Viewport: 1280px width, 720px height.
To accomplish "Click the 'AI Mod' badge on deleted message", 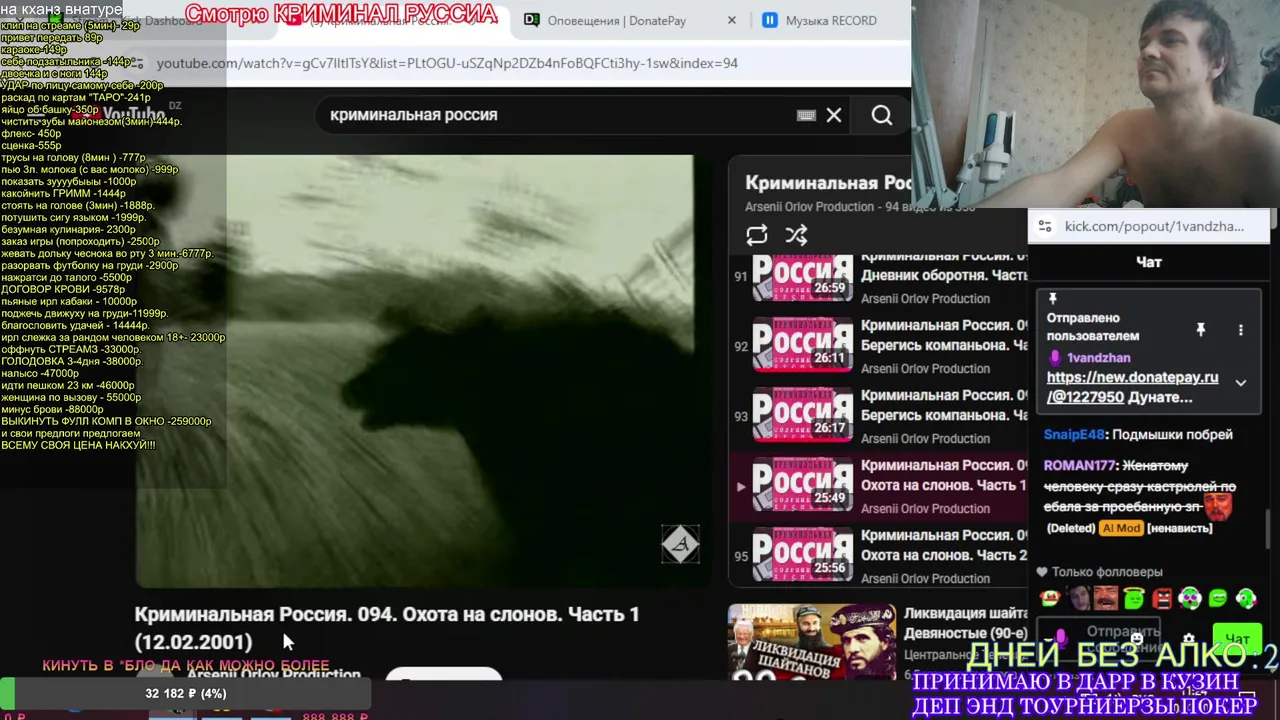I will tap(1121, 528).
